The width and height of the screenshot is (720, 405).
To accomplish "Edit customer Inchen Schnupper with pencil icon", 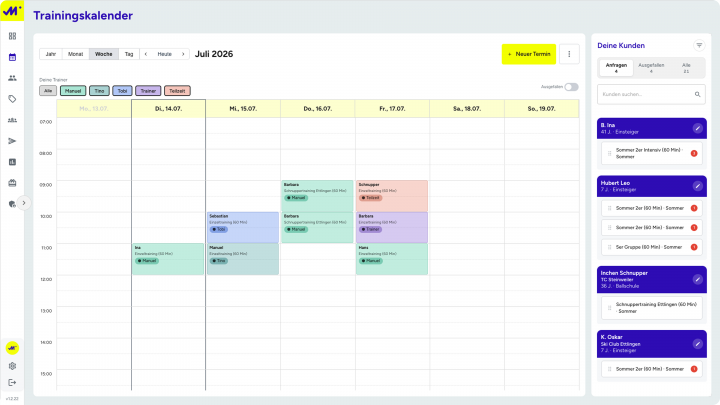I will pos(698,280).
